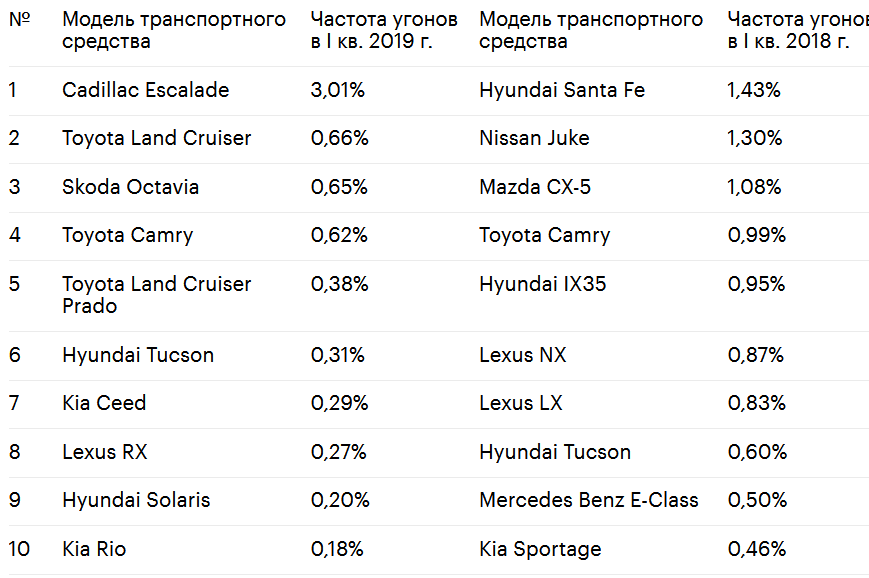The width and height of the screenshot is (869, 578).
Task: Click the Lexus RX model cell
Action: [x=105, y=452]
